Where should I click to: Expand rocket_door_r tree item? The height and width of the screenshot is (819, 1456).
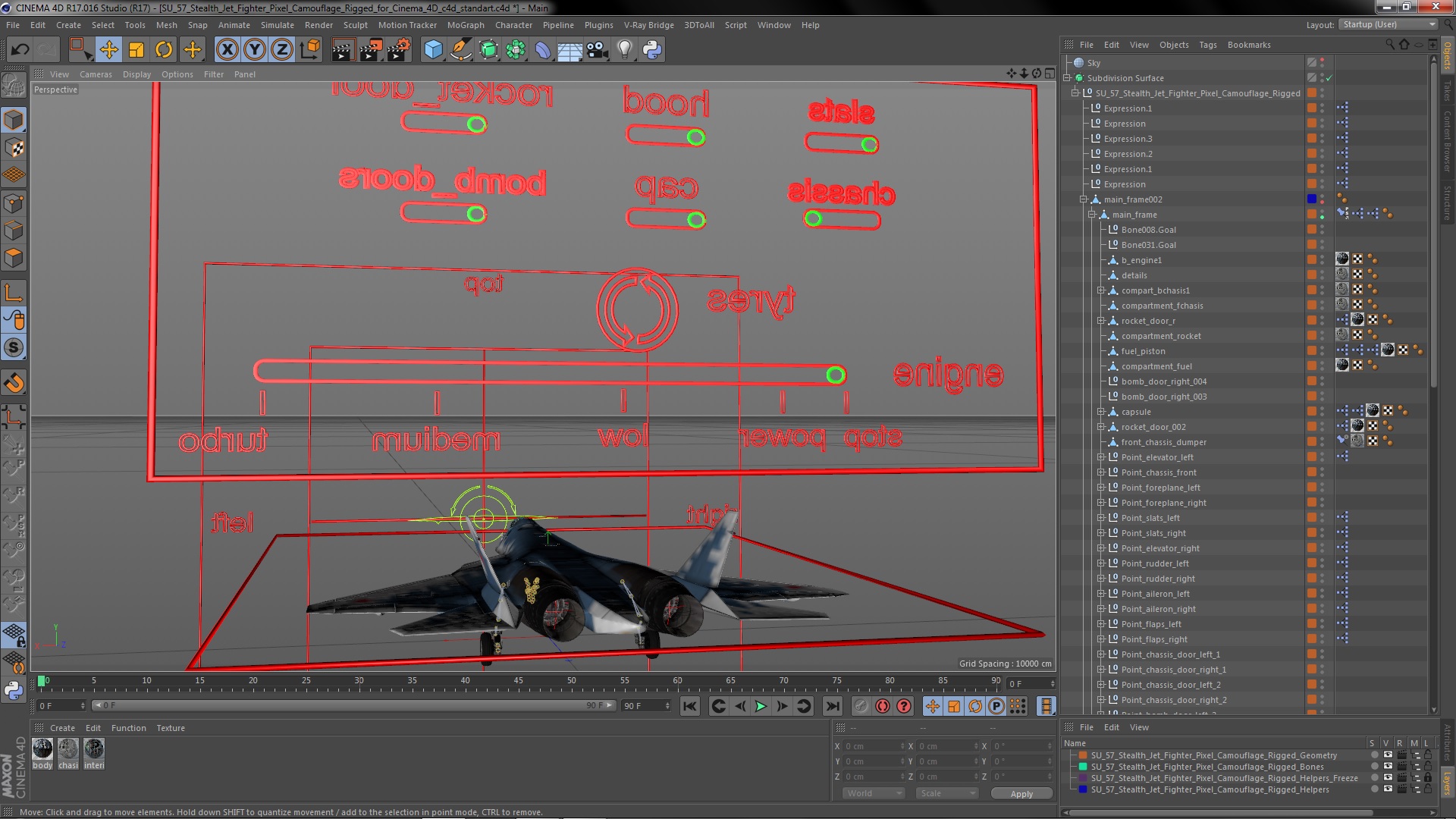click(1101, 321)
